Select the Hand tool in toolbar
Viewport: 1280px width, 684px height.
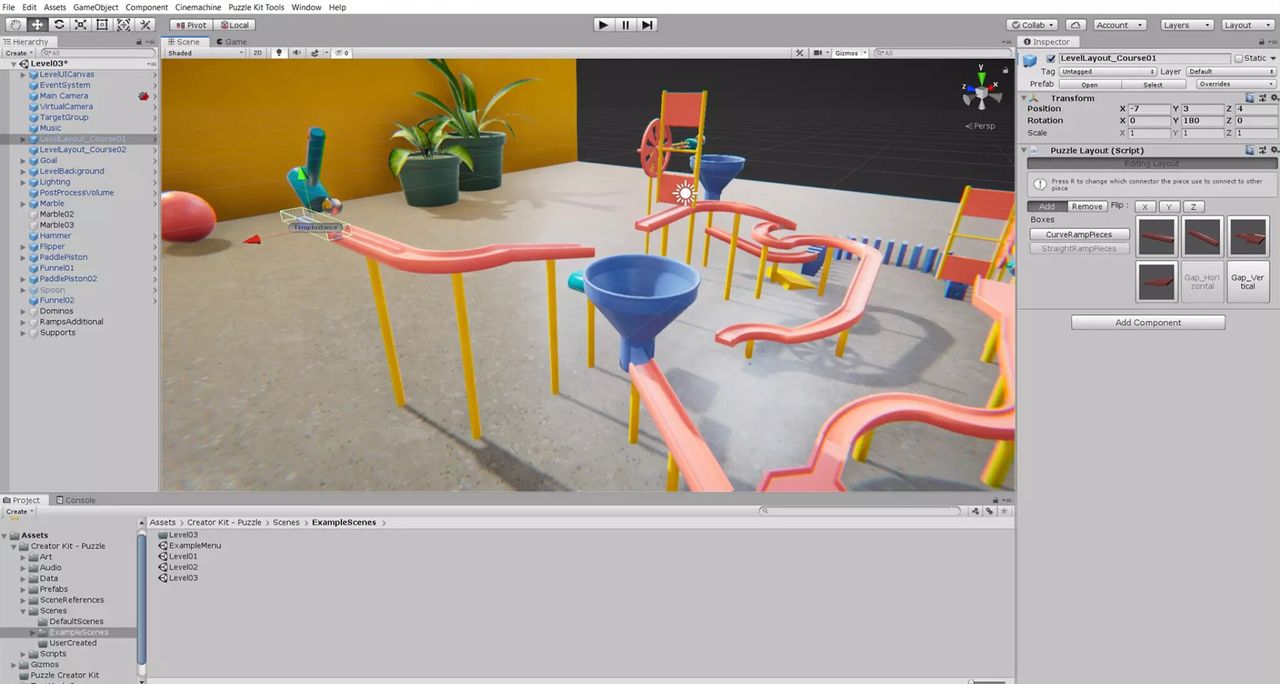tap(15, 24)
